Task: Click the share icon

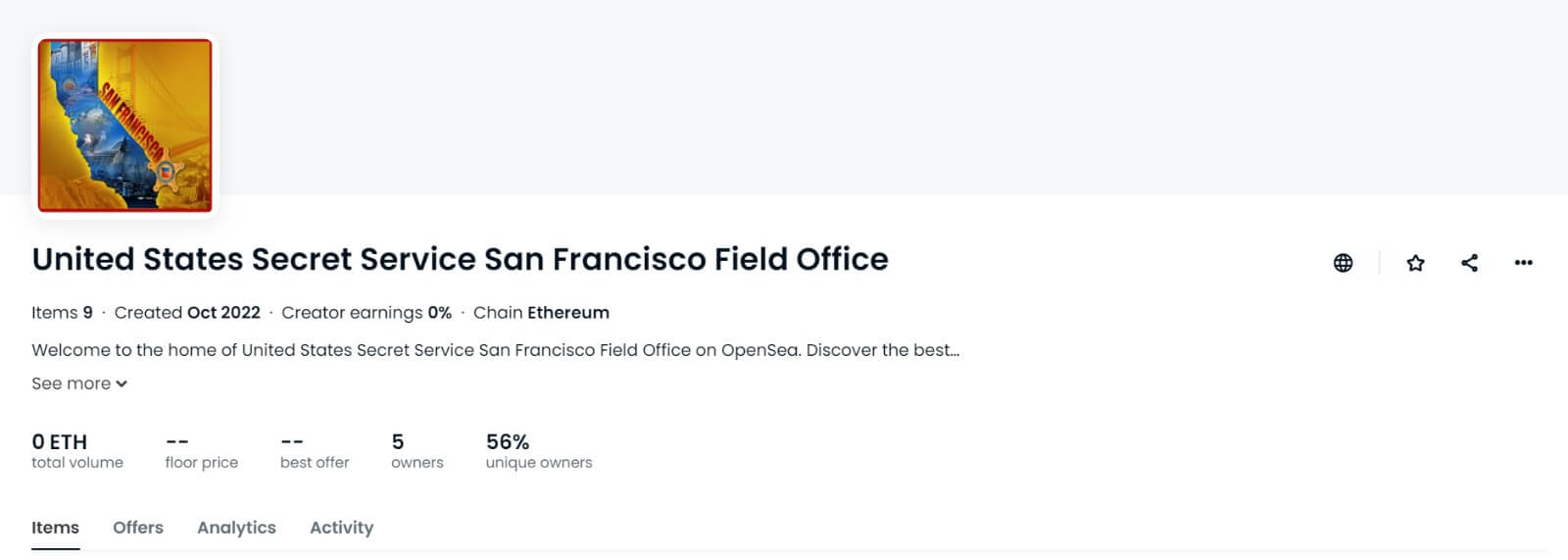Action: tap(1469, 263)
